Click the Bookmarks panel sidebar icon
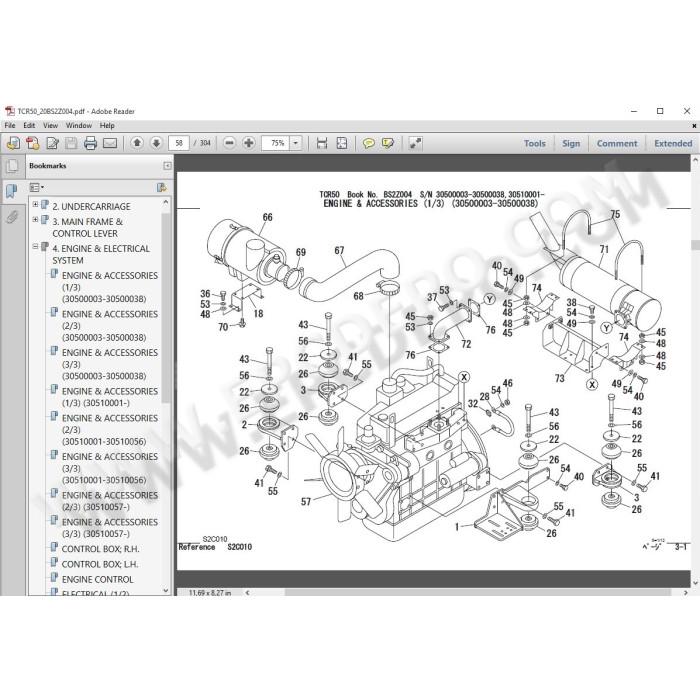 pyautogui.click(x=12, y=191)
